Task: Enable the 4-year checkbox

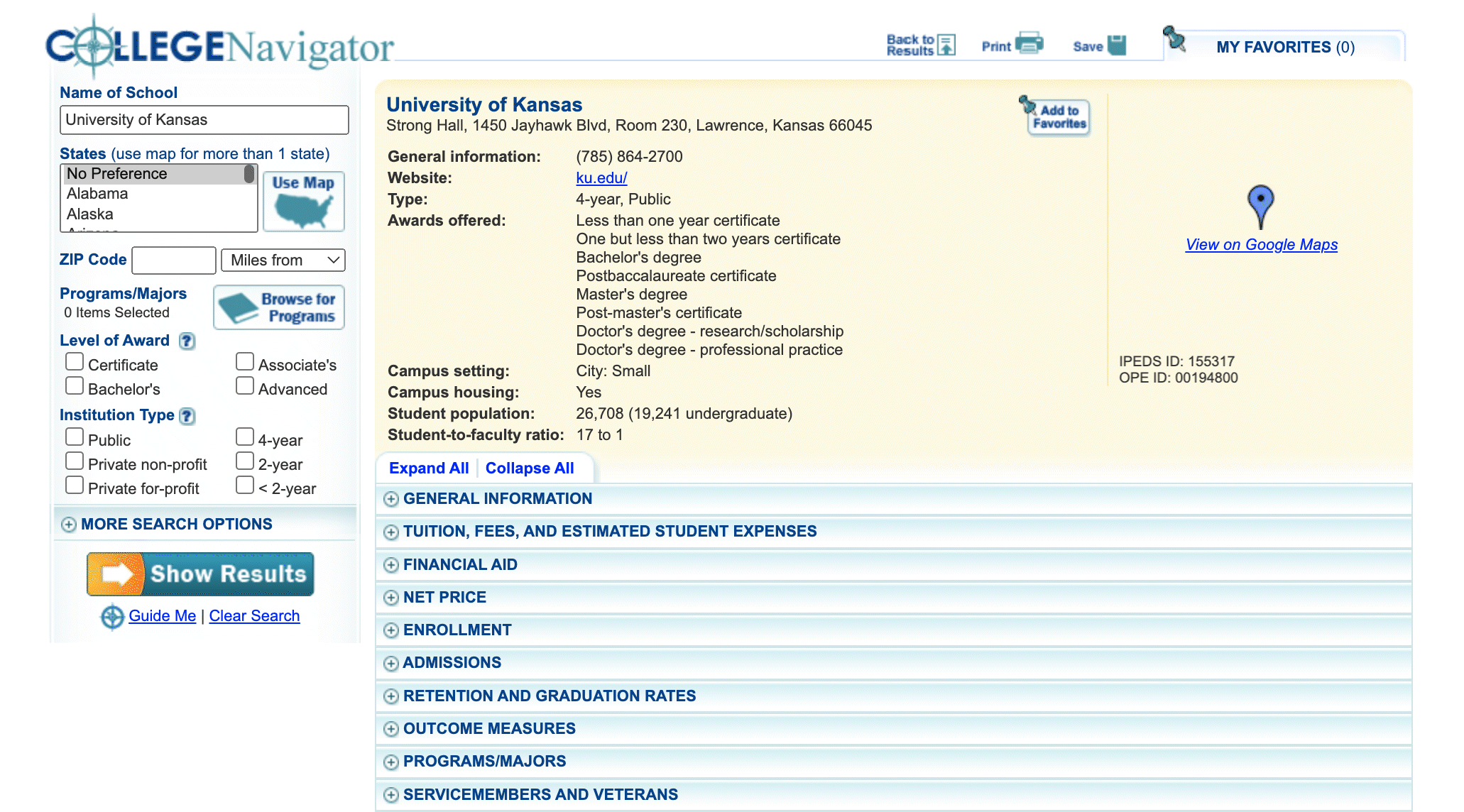Action: click(245, 437)
